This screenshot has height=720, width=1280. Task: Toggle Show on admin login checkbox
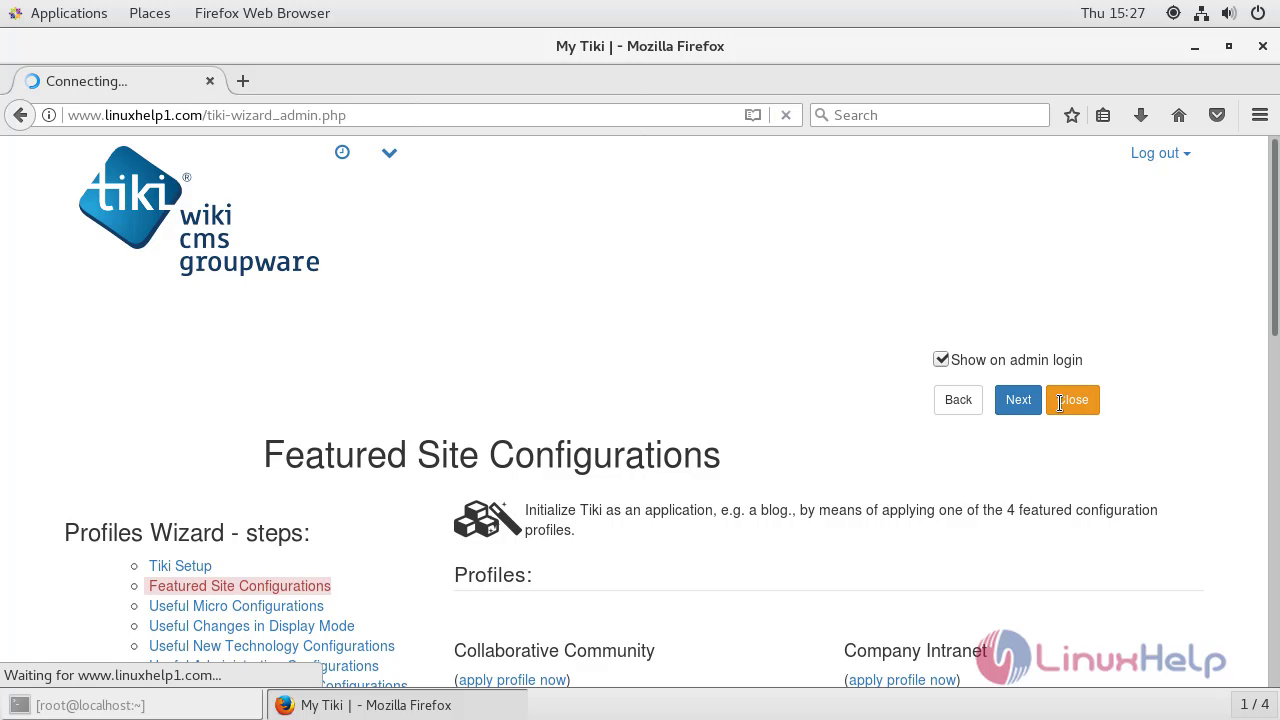pyautogui.click(x=941, y=359)
